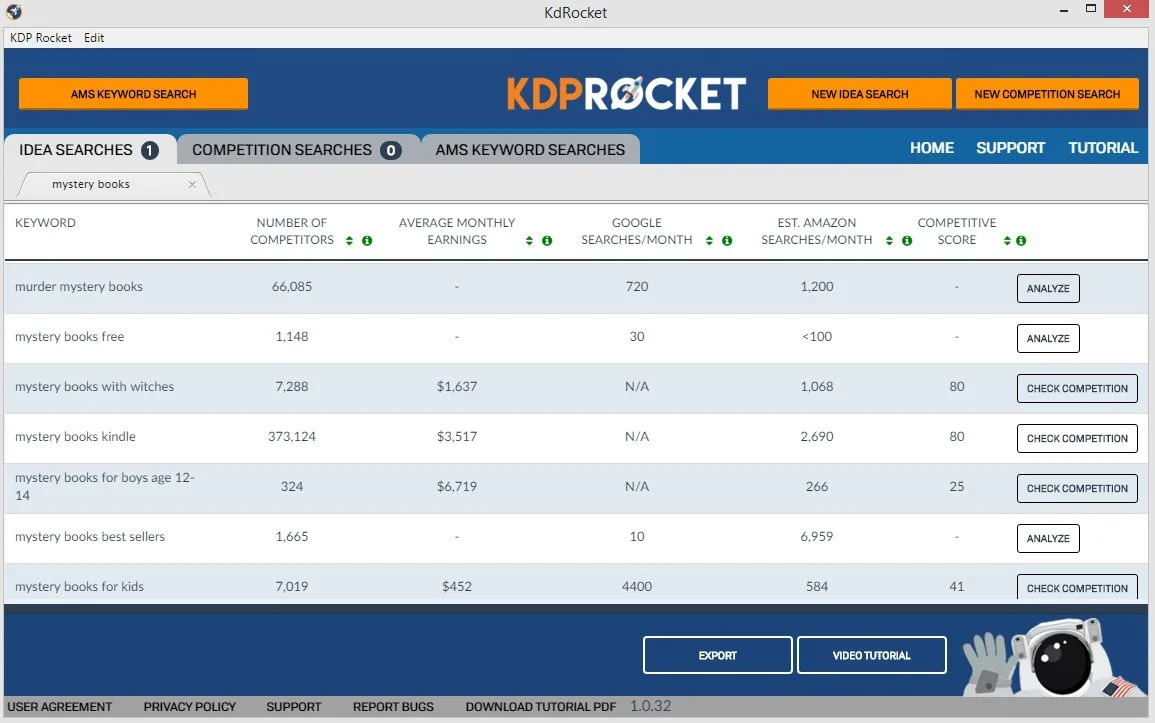This screenshot has width=1155, height=723.
Task: Click the KdRocket app icon in title bar
Action: pos(13,12)
